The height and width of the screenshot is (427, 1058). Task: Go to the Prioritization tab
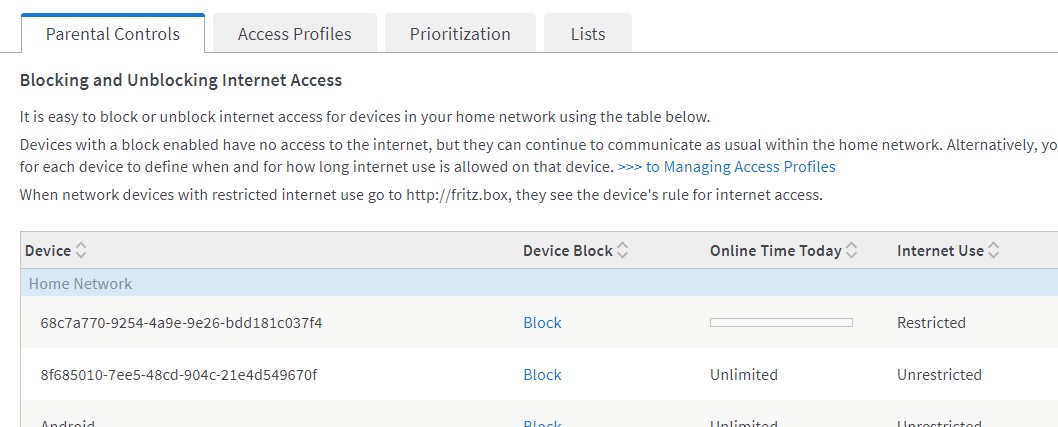460,34
